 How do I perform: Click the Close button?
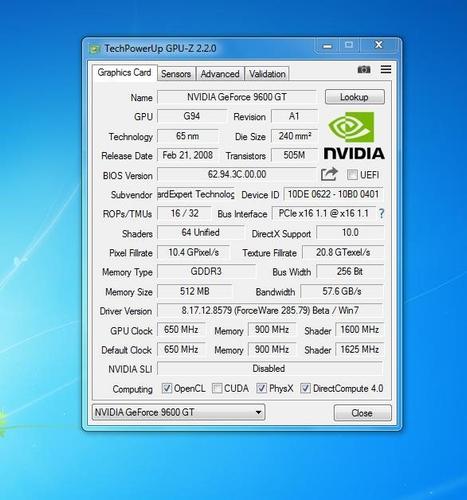click(x=362, y=413)
